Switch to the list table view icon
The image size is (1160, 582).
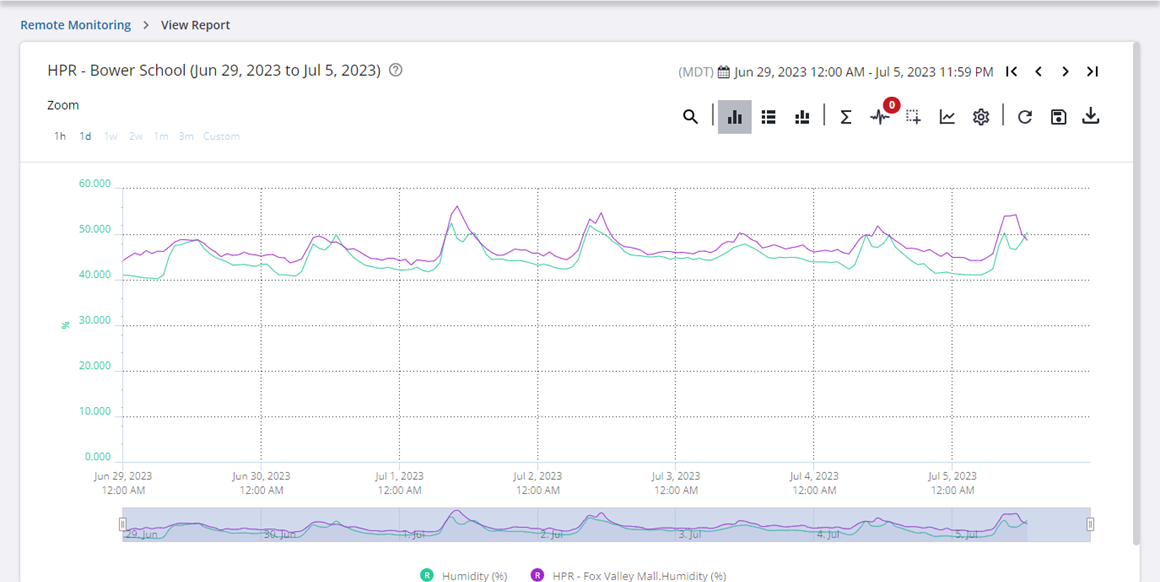768,117
